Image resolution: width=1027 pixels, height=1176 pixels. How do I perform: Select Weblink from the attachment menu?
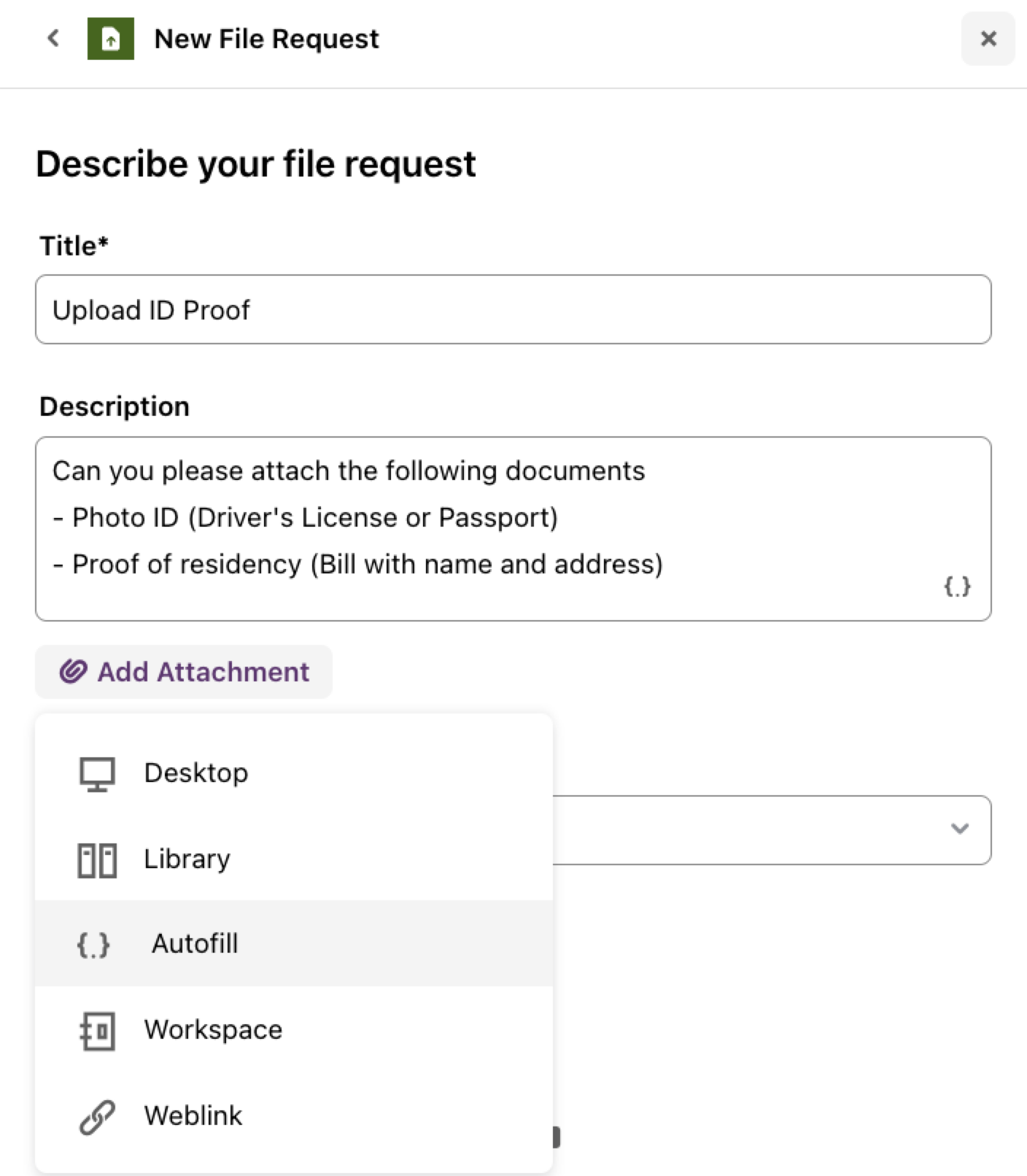point(294,1115)
